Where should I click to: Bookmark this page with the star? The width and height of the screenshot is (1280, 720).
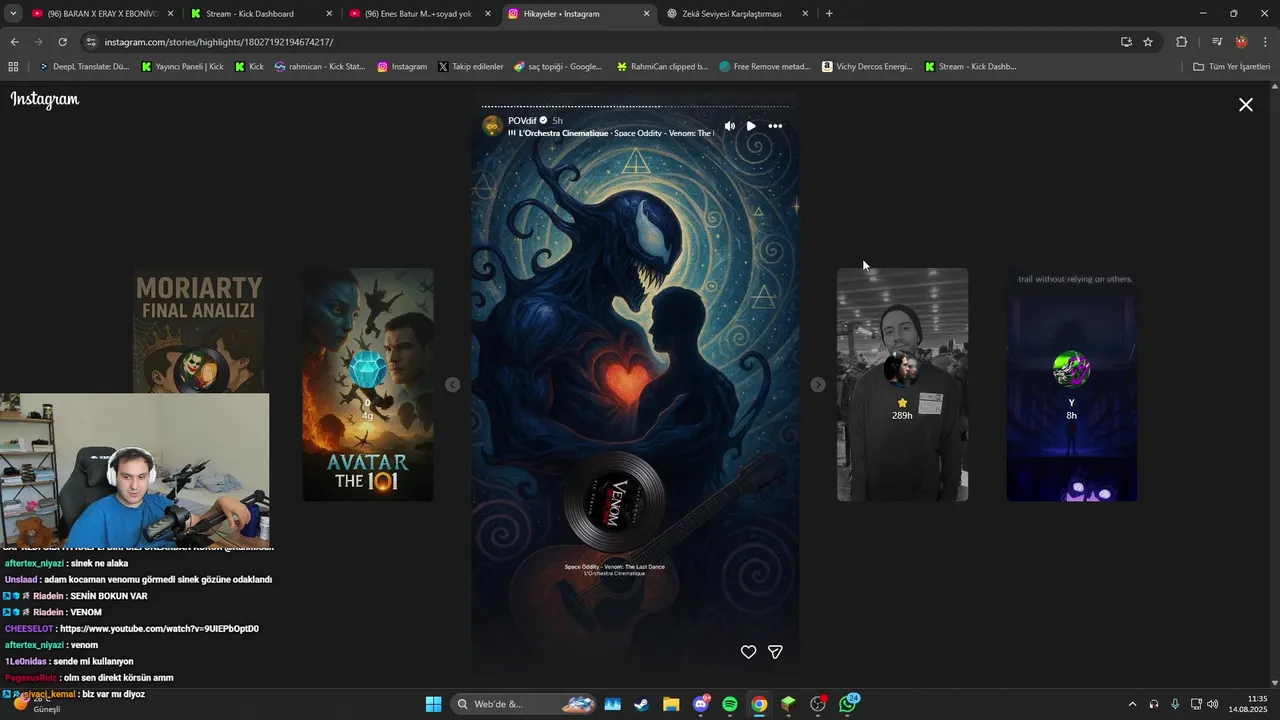coord(1148,42)
